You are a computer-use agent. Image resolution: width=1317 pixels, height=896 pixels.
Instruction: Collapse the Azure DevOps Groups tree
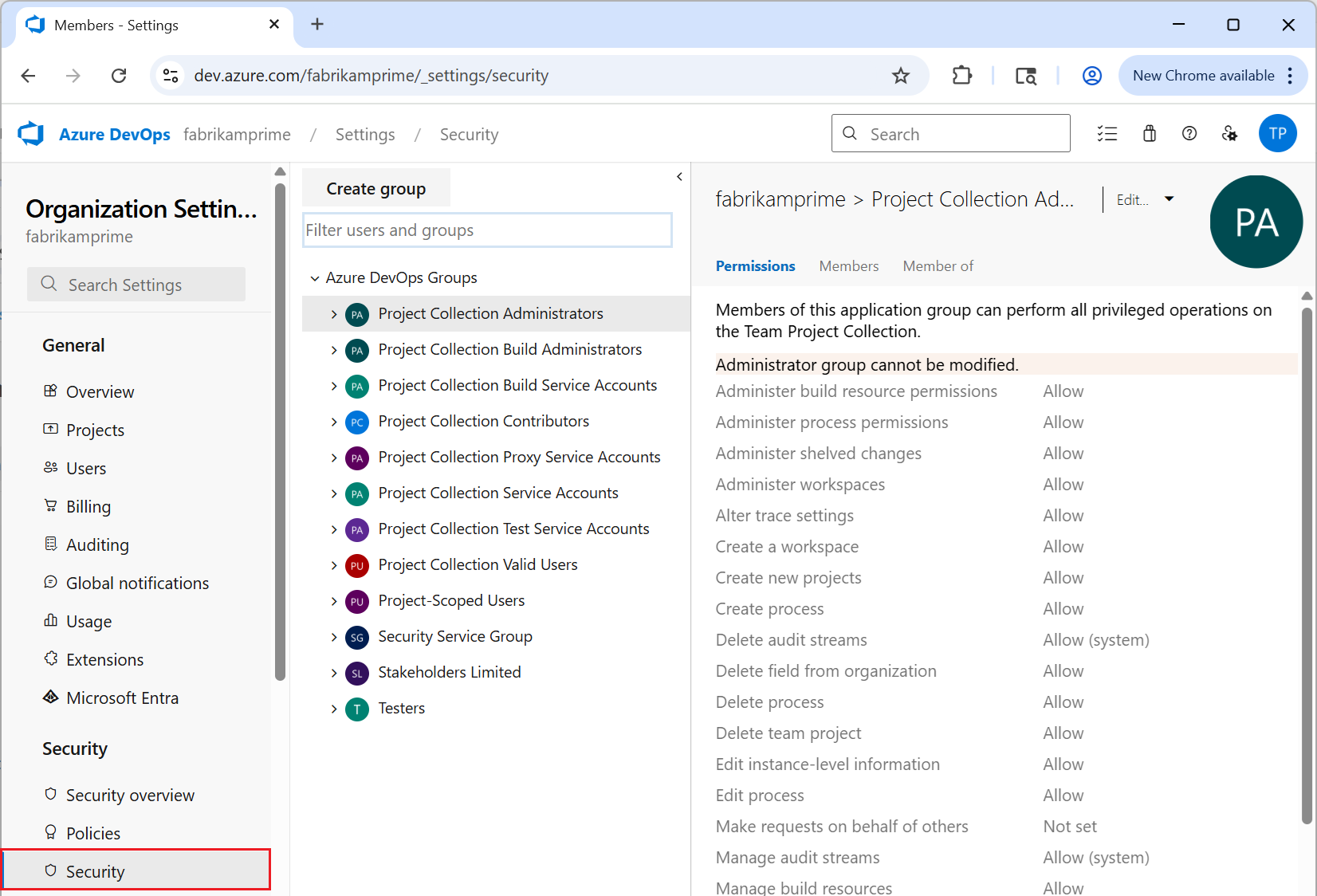click(x=314, y=277)
